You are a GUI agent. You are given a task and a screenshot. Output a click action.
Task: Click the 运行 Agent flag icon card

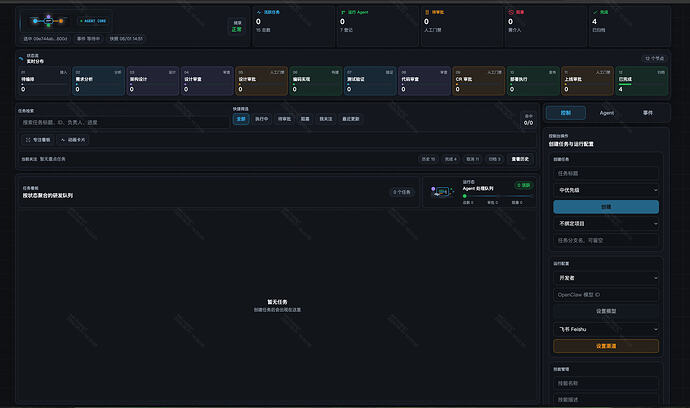378,26
